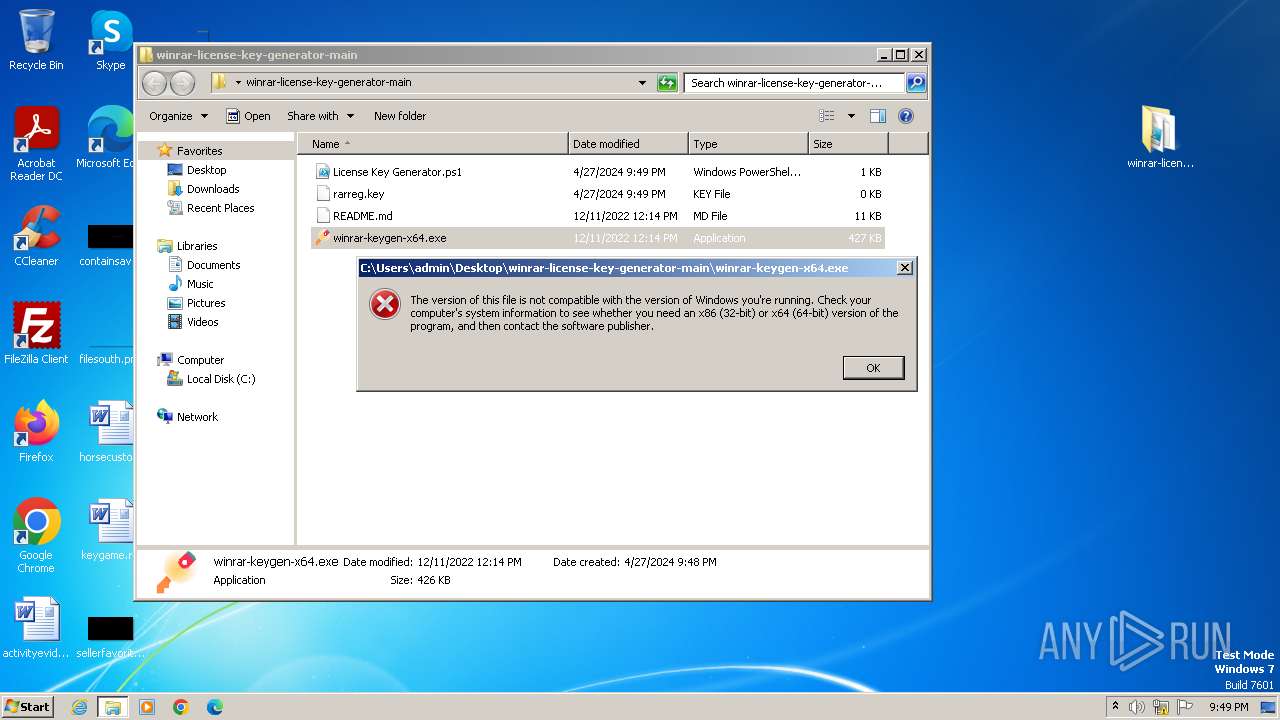This screenshot has width=1280, height=720.
Task: Click the refresh button beside address bar
Action: 667,83
